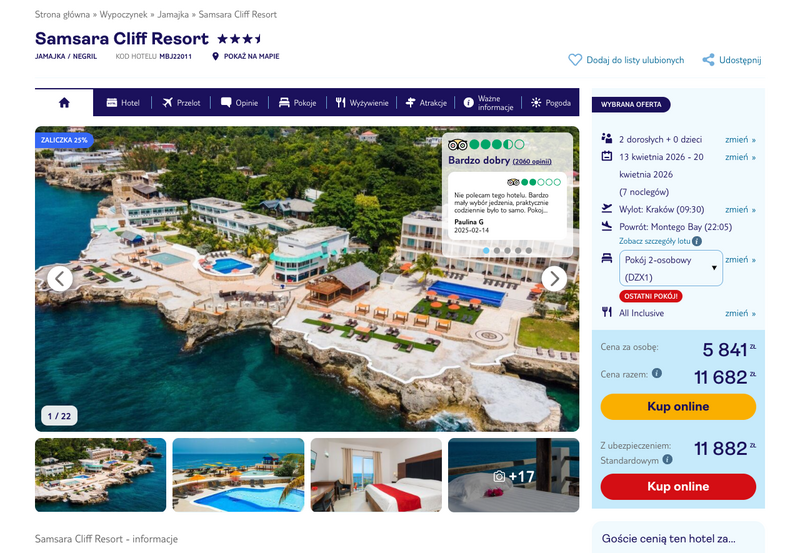Open the Opinie tab
Screen dimensions: 800x553
click(x=239, y=103)
